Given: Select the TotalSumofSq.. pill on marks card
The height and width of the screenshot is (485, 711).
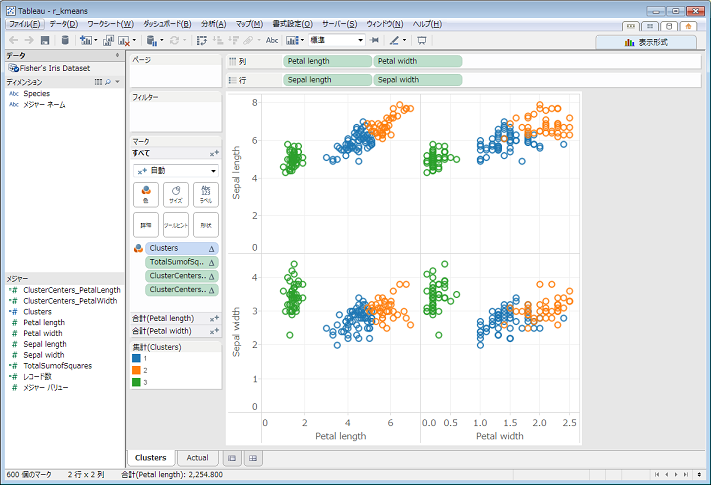Looking at the screenshot, I should [182, 262].
